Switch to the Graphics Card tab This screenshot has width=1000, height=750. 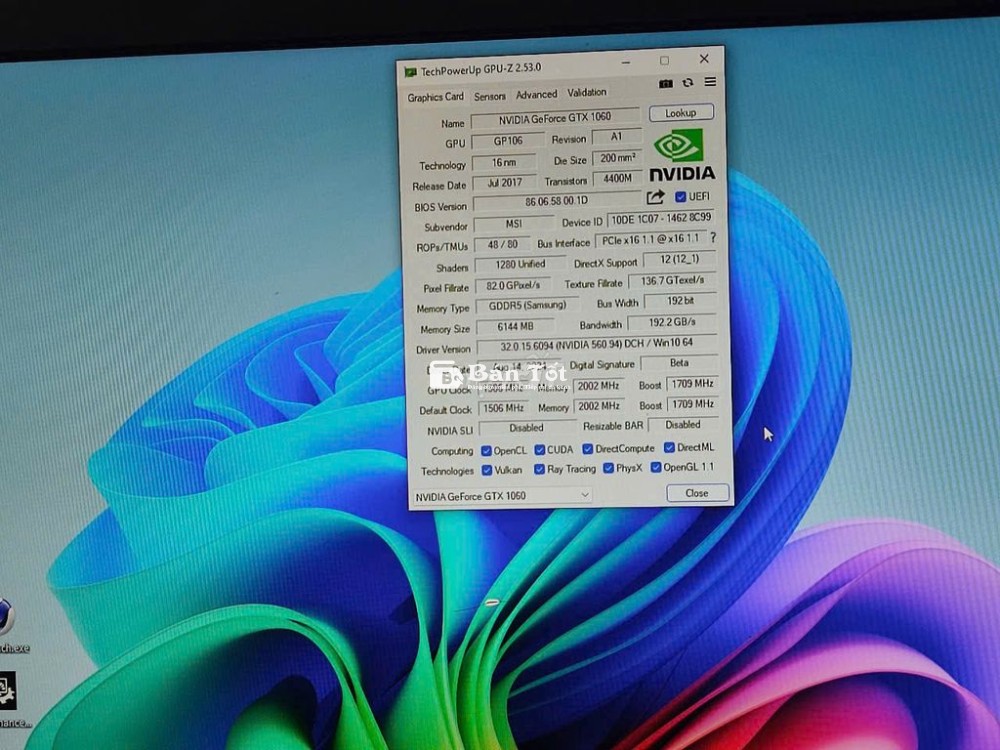pos(436,97)
